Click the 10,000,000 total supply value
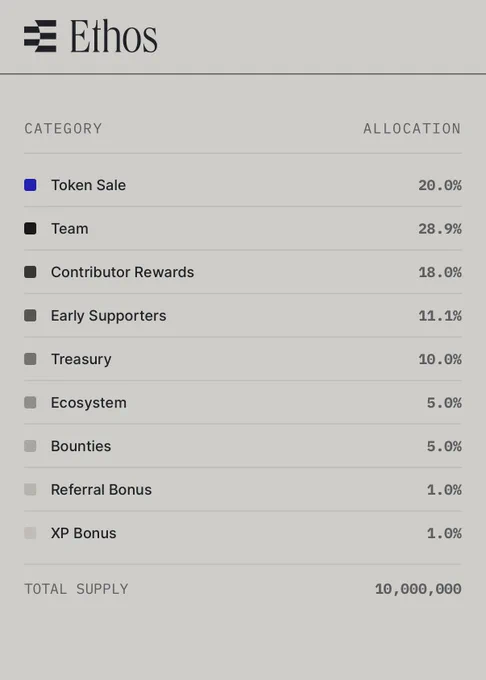The height and width of the screenshot is (680, 486). pyautogui.click(x=418, y=589)
